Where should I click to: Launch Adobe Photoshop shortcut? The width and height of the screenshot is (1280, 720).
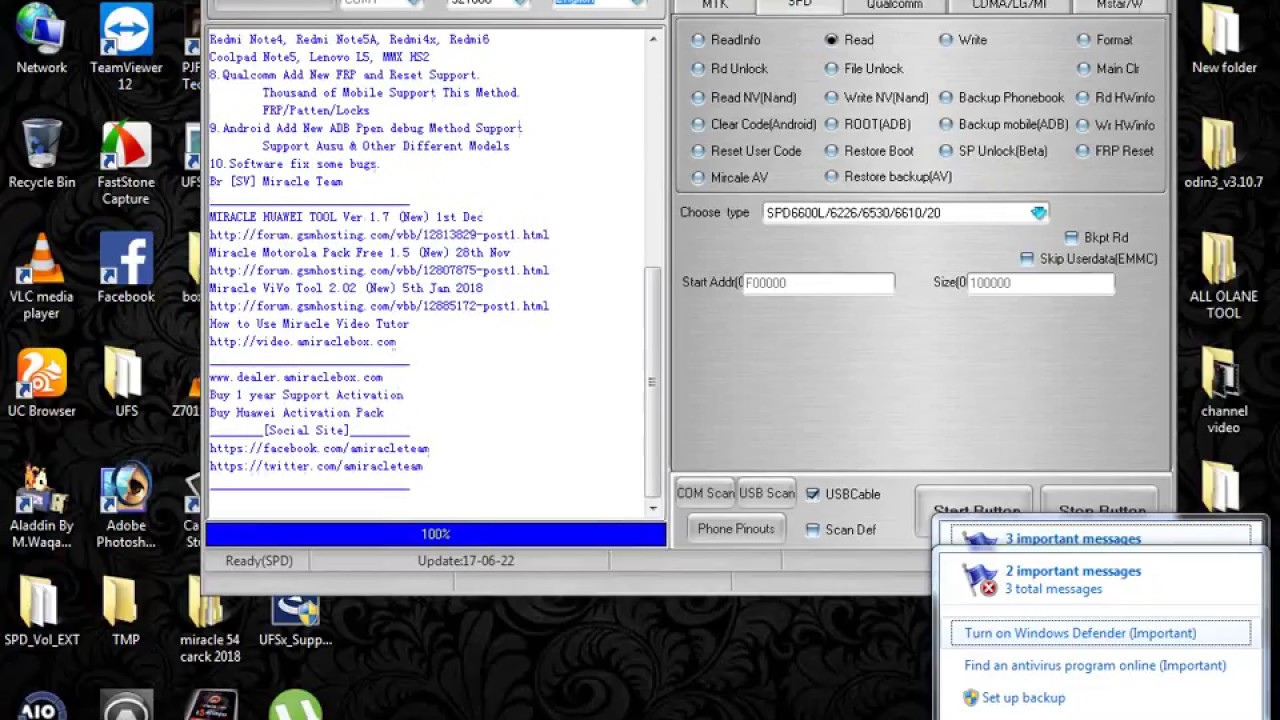(126, 506)
